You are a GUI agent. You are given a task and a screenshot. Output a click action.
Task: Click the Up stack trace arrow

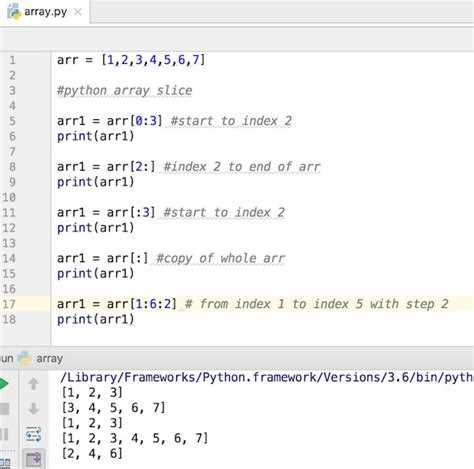[x=33, y=384]
